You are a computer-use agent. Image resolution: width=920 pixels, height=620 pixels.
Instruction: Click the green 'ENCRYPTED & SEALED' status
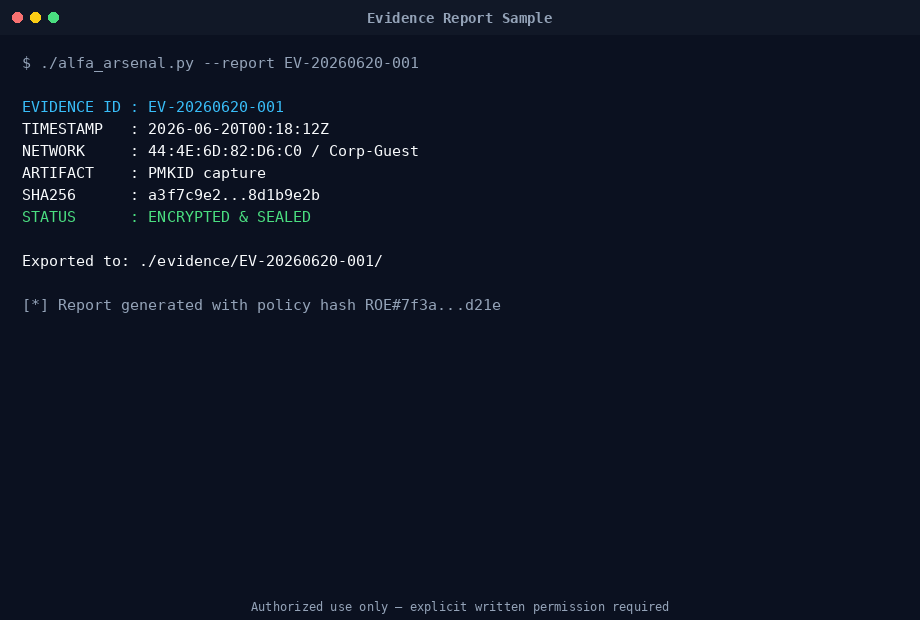coord(229,217)
